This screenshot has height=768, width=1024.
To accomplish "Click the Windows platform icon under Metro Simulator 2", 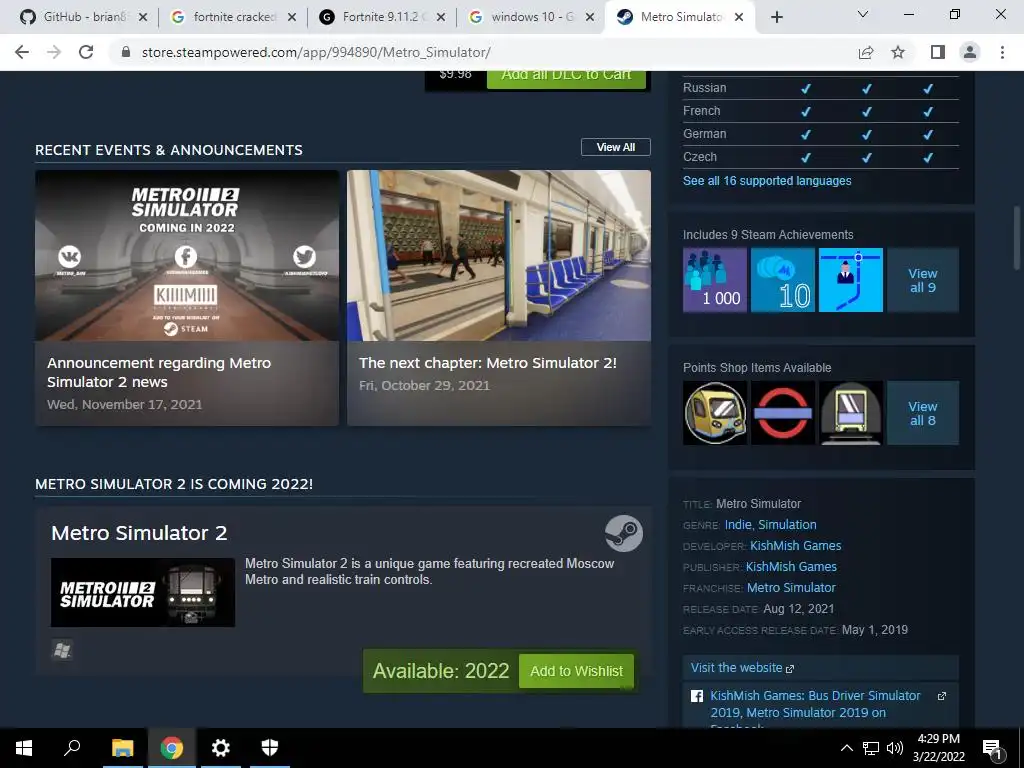I will click(62, 650).
